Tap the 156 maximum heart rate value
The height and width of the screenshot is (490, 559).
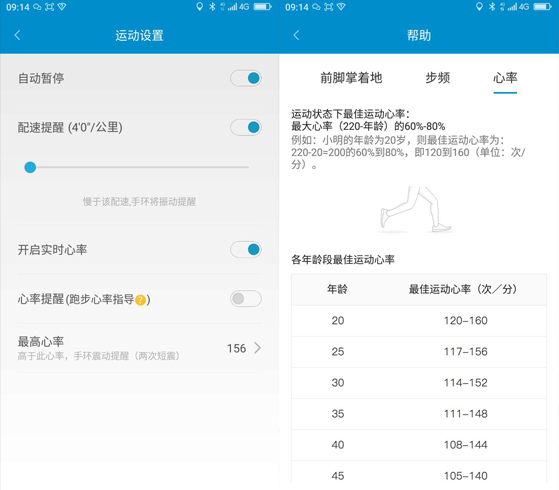coord(237,348)
